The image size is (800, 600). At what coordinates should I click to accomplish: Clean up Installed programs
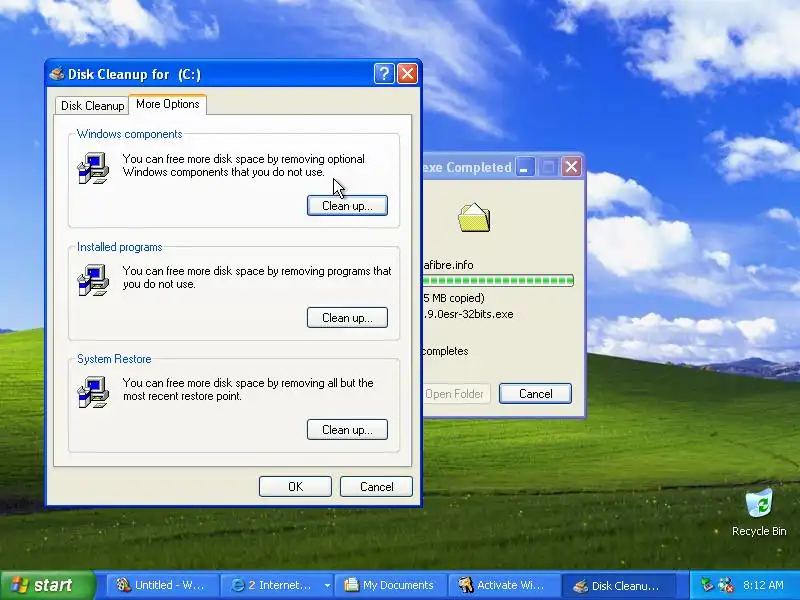tap(347, 318)
